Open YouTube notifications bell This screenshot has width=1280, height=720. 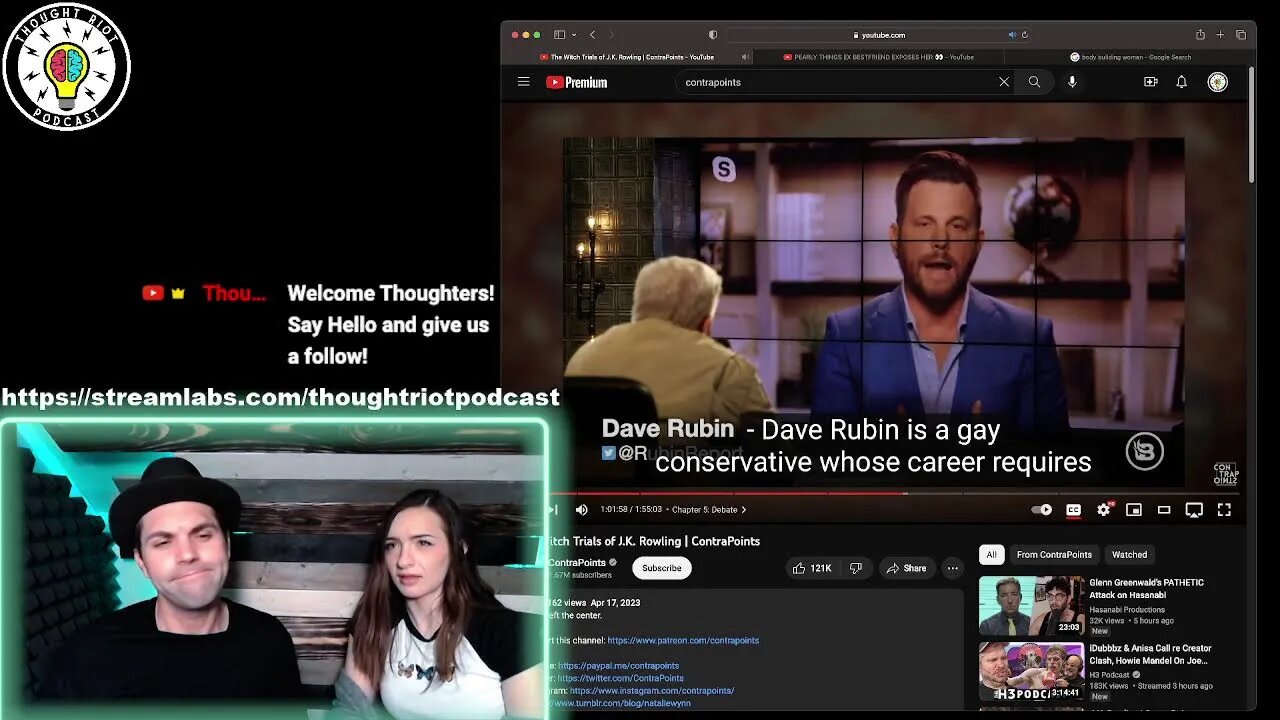point(1181,82)
